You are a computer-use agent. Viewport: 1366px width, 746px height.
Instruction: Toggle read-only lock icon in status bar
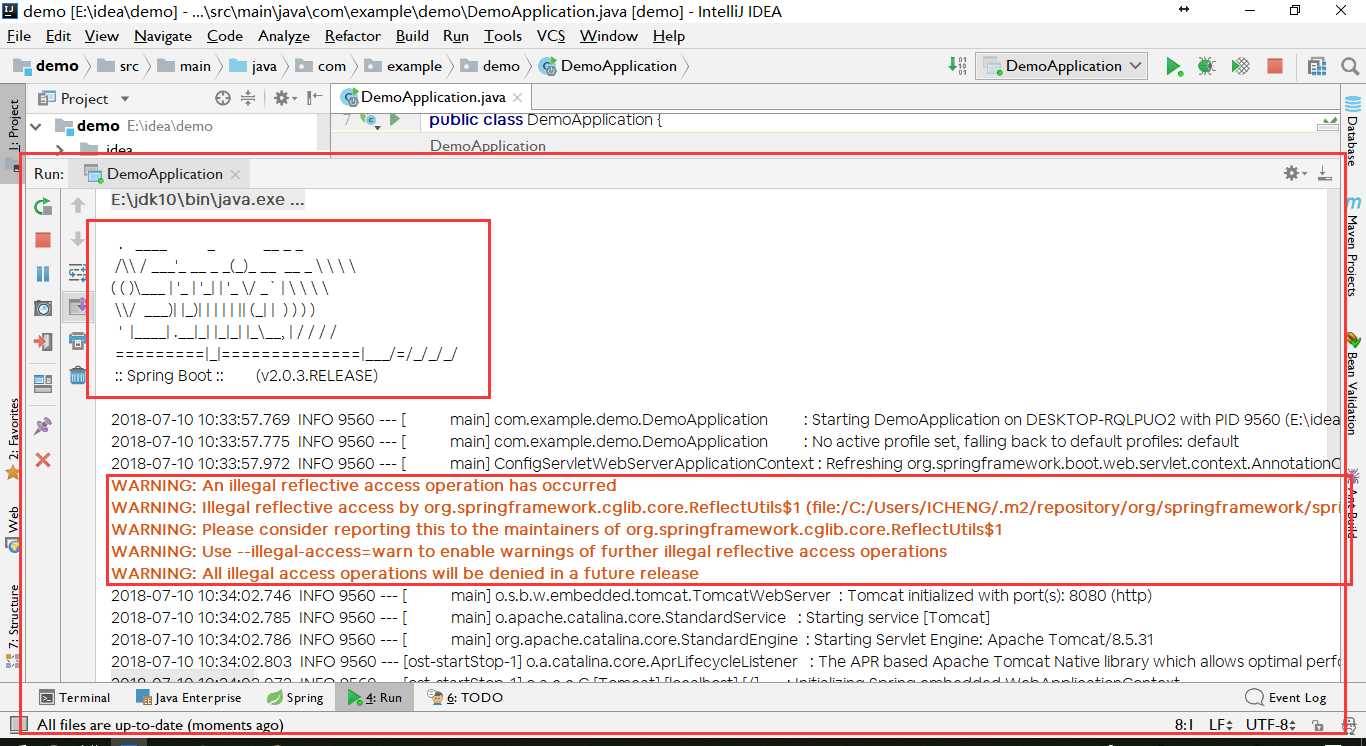[x=1319, y=725]
